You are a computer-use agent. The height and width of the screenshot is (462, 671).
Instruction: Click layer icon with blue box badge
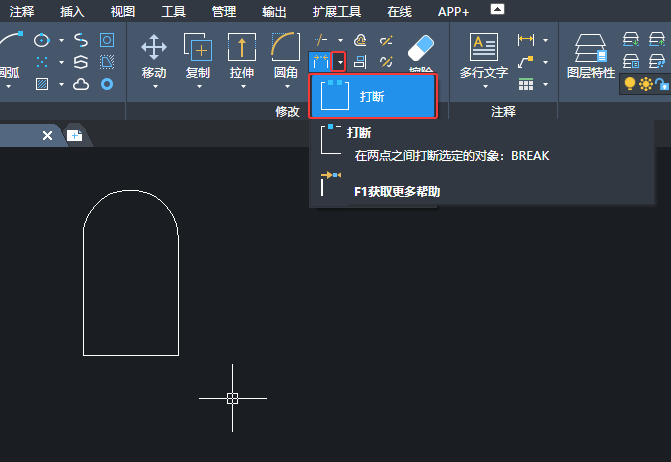pos(631,62)
